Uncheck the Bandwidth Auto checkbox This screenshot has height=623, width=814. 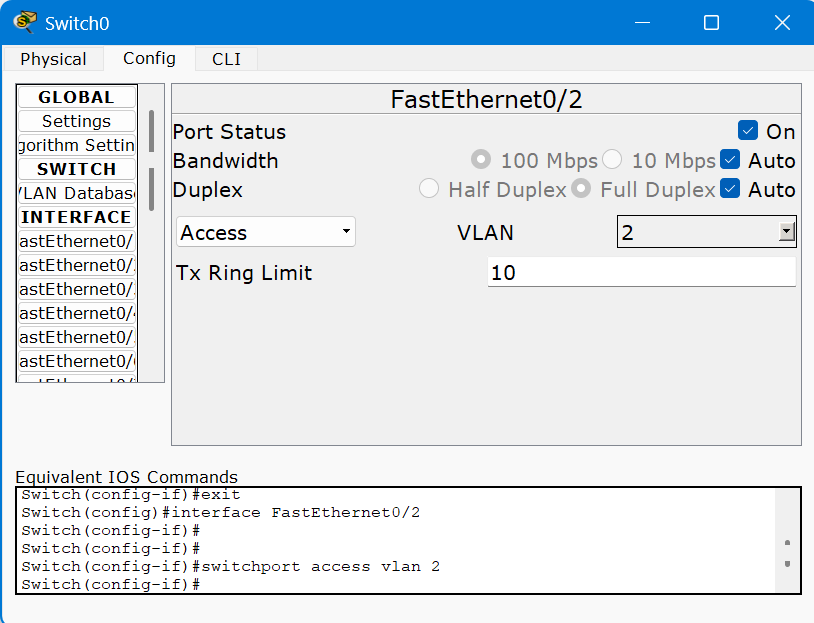(x=730, y=160)
